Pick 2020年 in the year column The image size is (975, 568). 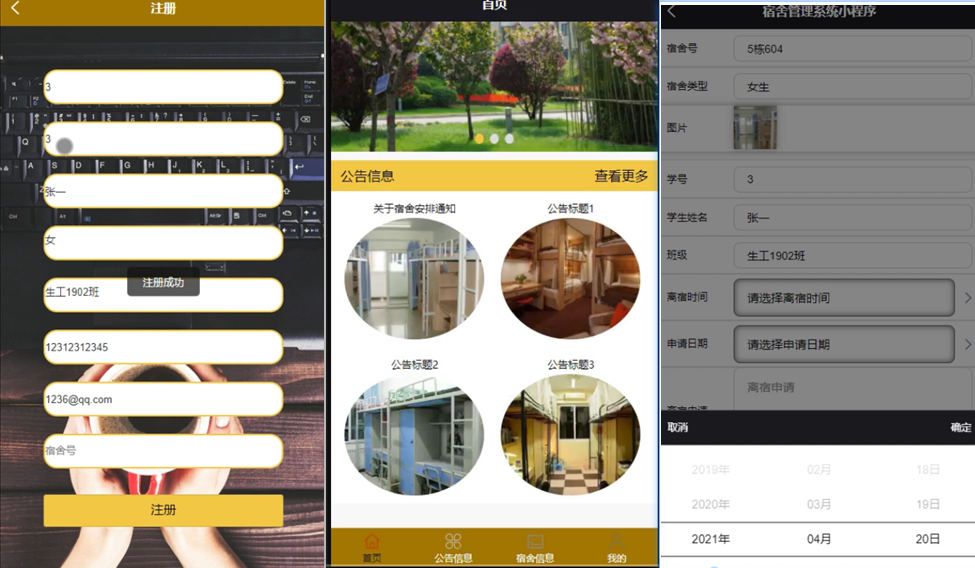pyautogui.click(x=710, y=504)
